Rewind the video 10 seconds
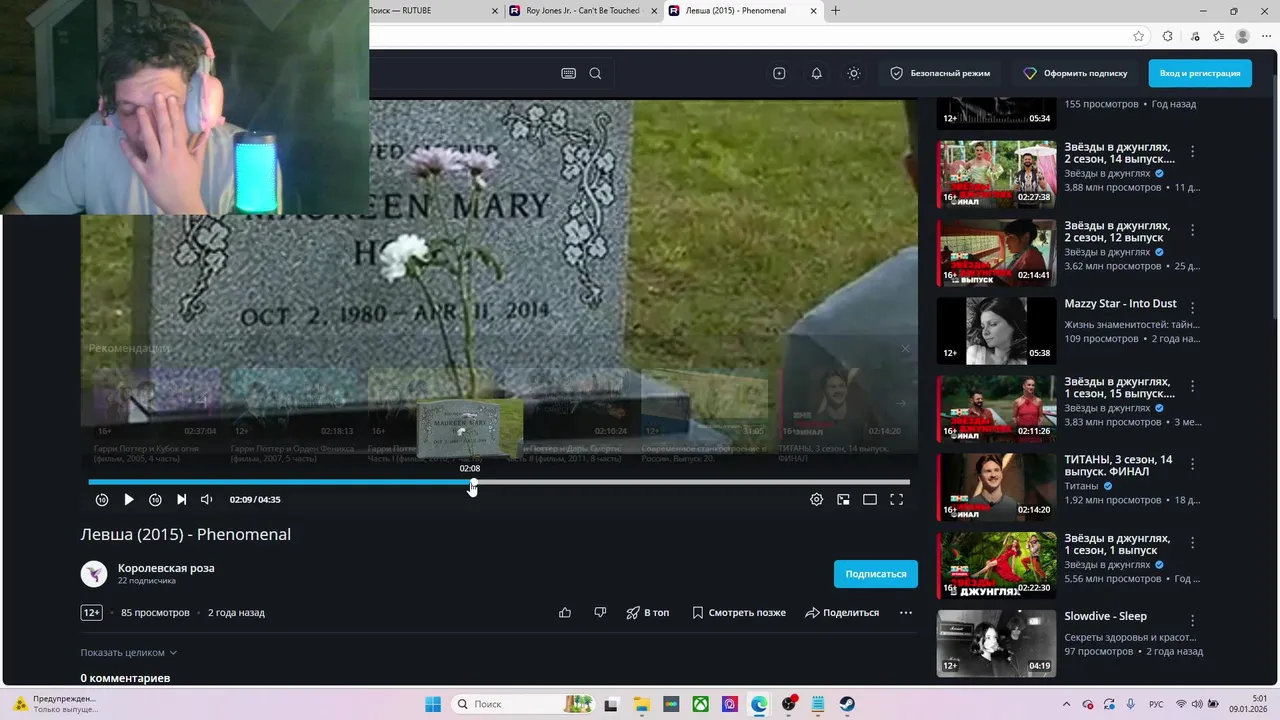Image resolution: width=1280 pixels, height=720 pixels. [102, 499]
